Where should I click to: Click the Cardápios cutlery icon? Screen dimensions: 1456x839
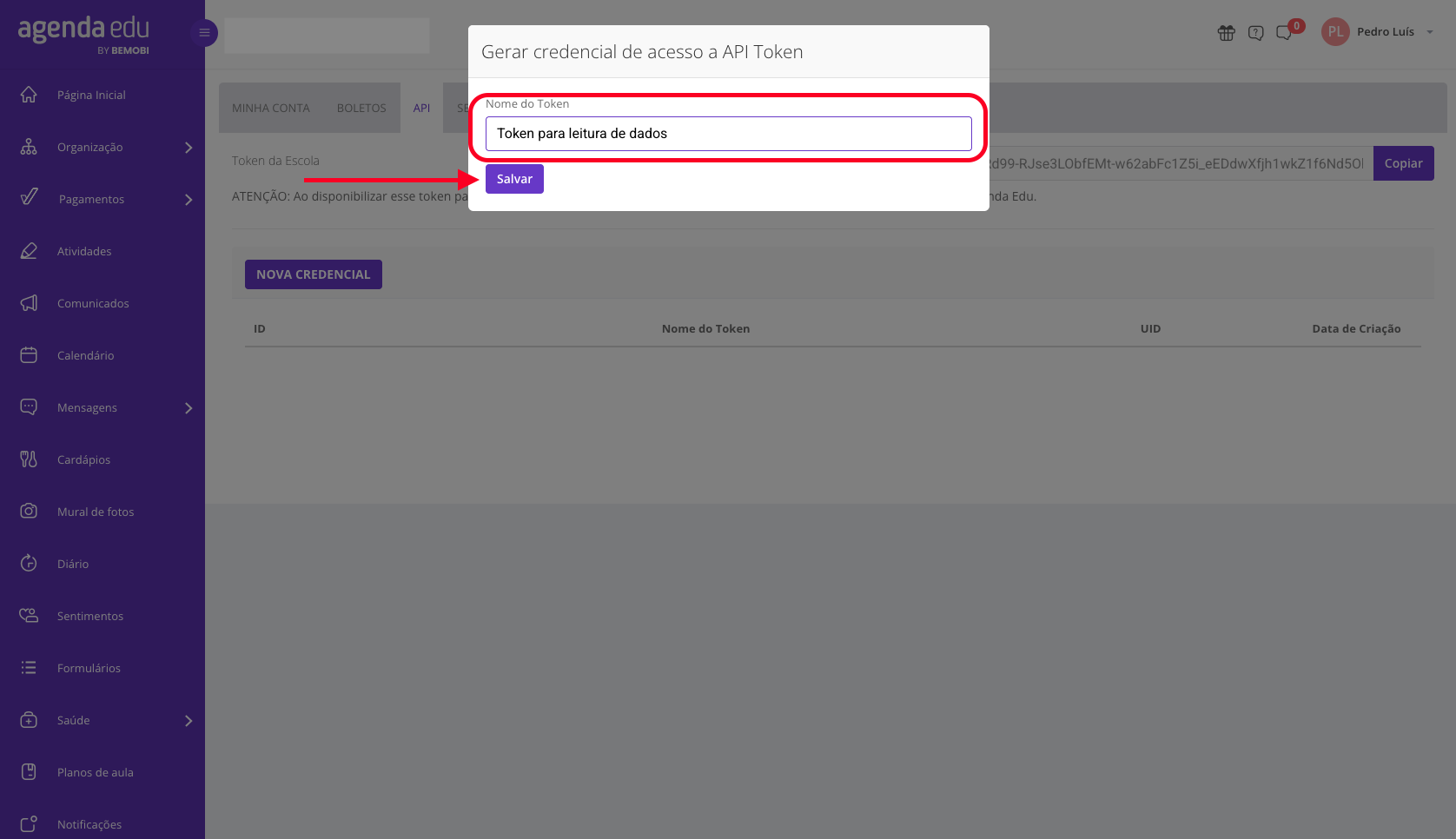click(29, 459)
